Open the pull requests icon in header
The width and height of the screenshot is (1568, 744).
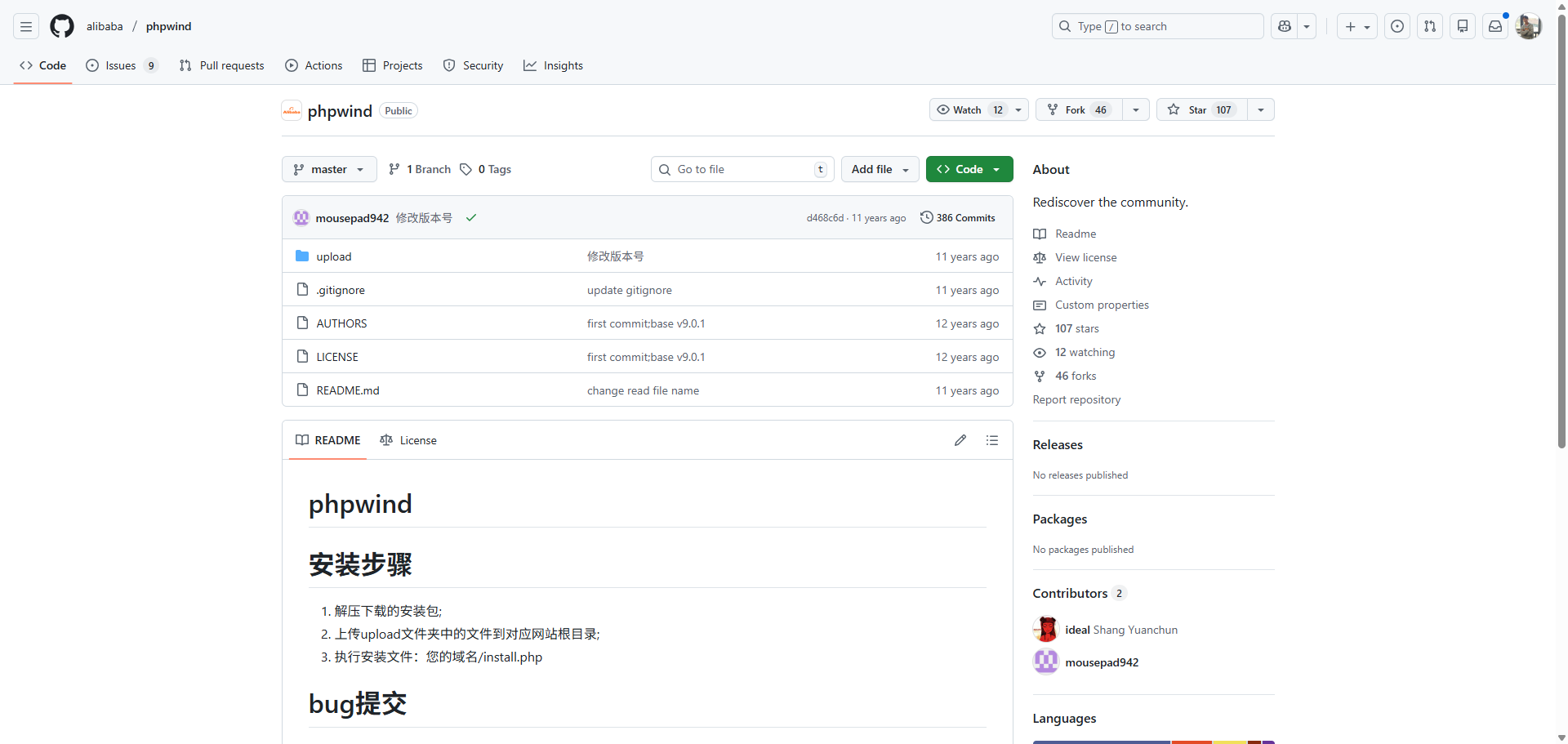pyautogui.click(x=1430, y=26)
